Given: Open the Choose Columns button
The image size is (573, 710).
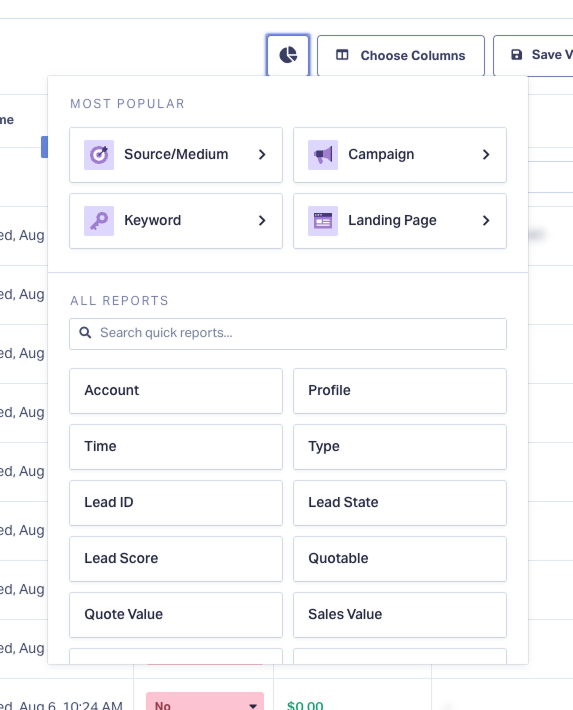Looking at the screenshot, I should [x=401, y=55].
